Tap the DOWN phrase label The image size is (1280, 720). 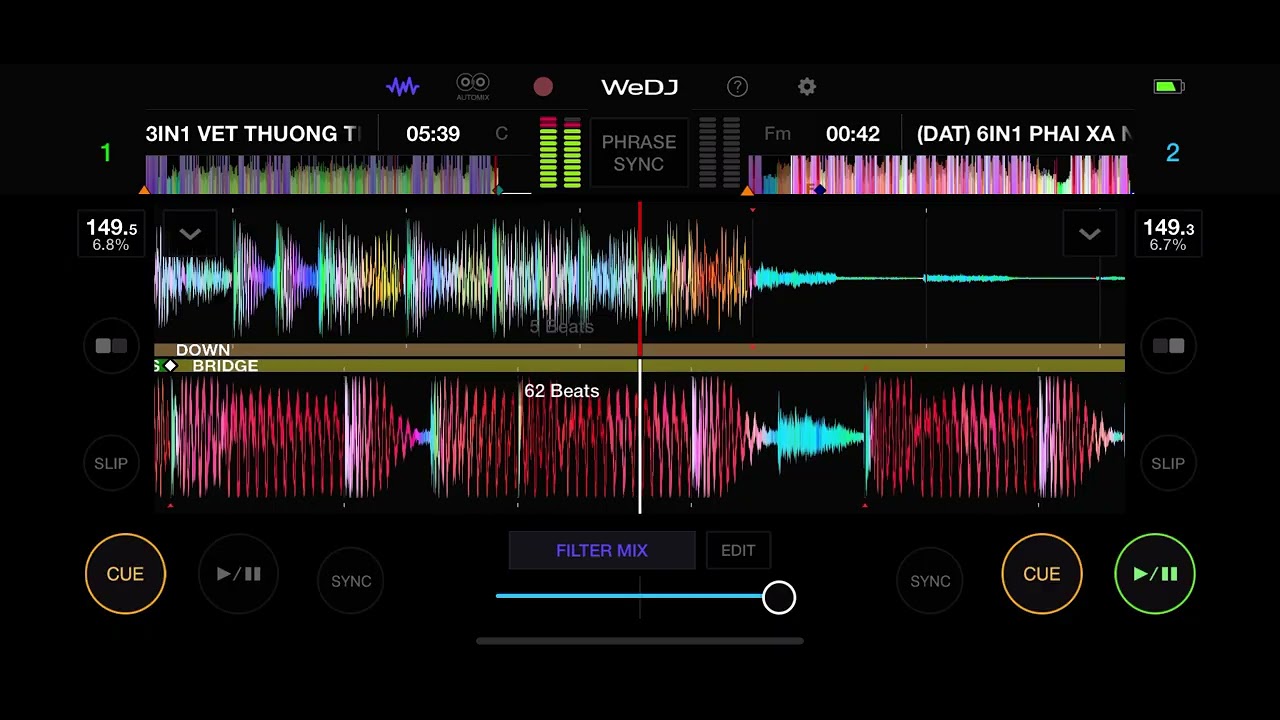[203, 350]
